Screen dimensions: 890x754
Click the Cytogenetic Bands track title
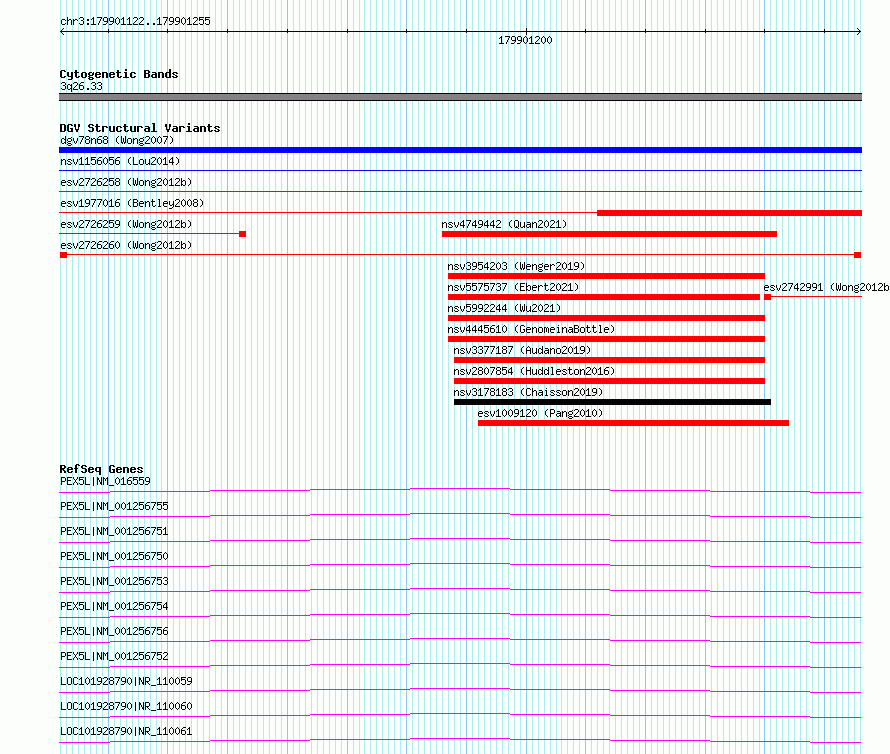[119, 74]
